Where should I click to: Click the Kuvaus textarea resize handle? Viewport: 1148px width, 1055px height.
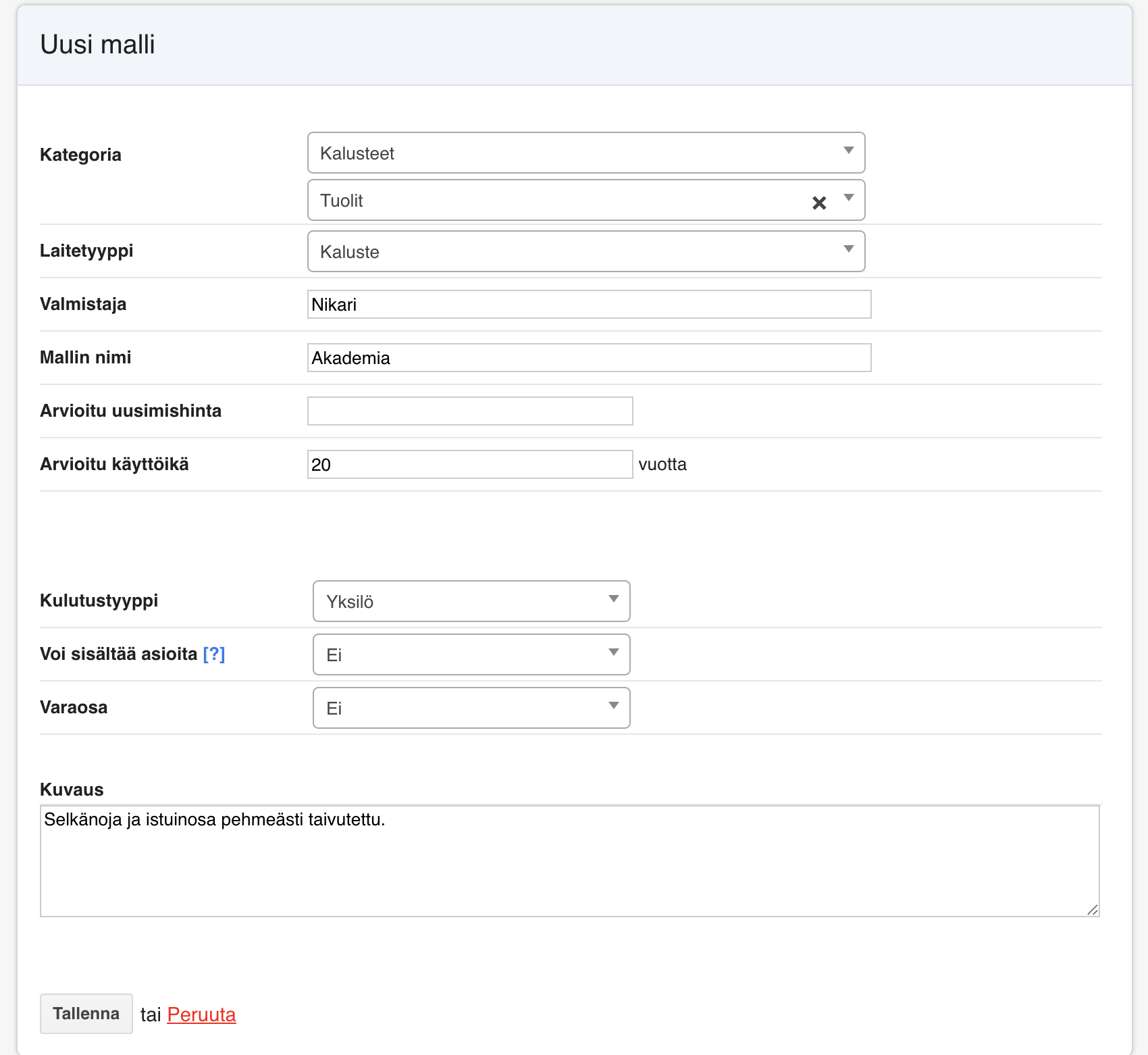1093,910
